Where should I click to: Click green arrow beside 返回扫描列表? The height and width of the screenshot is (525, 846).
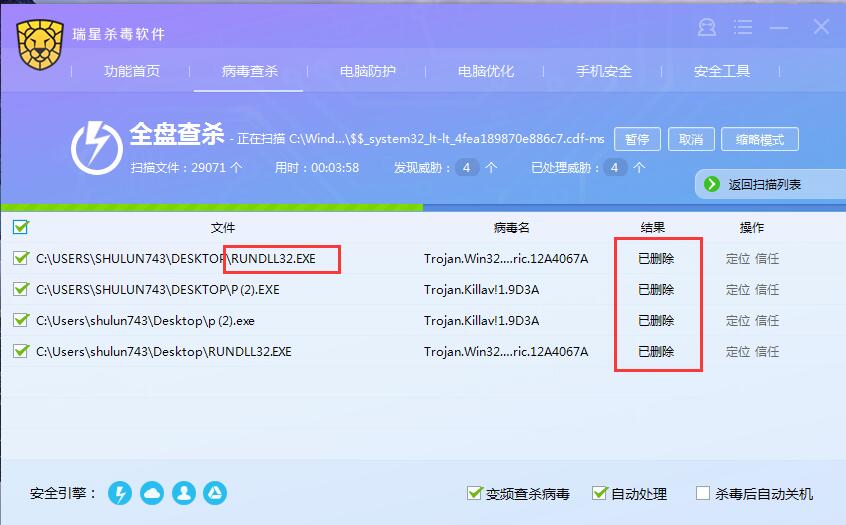712,184
